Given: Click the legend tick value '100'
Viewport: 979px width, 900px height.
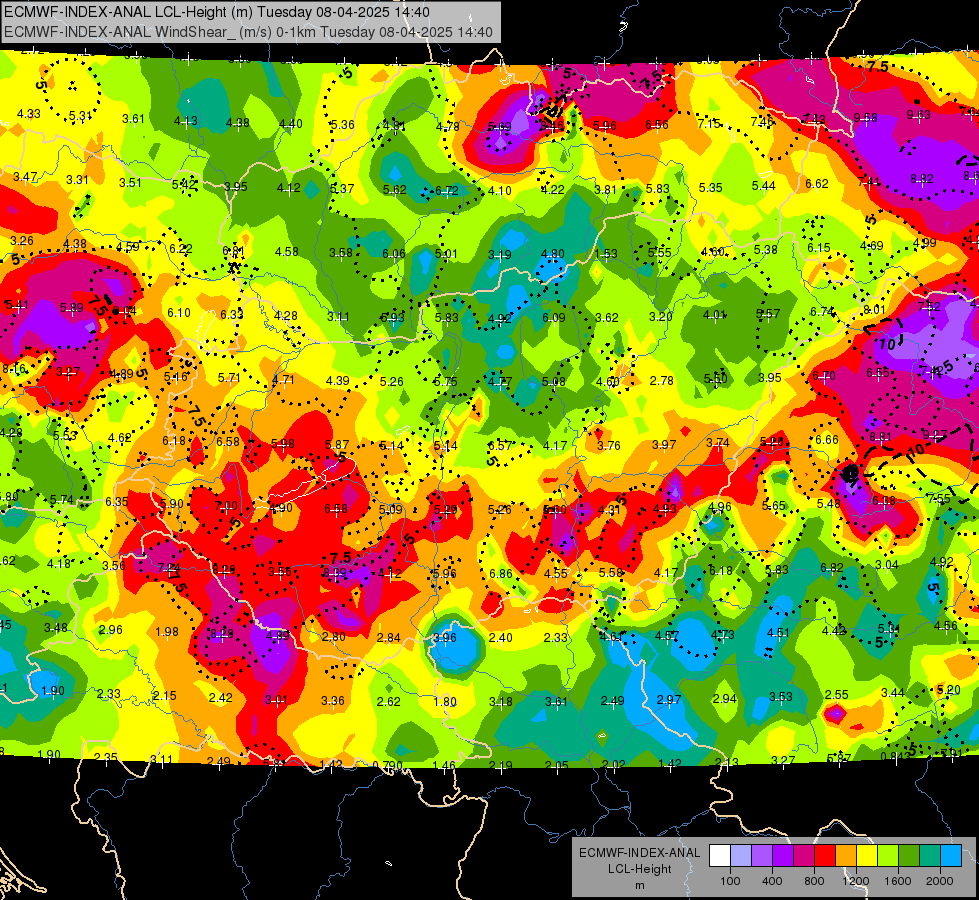Looking at the screenshot, I should [x=730, y=881].
